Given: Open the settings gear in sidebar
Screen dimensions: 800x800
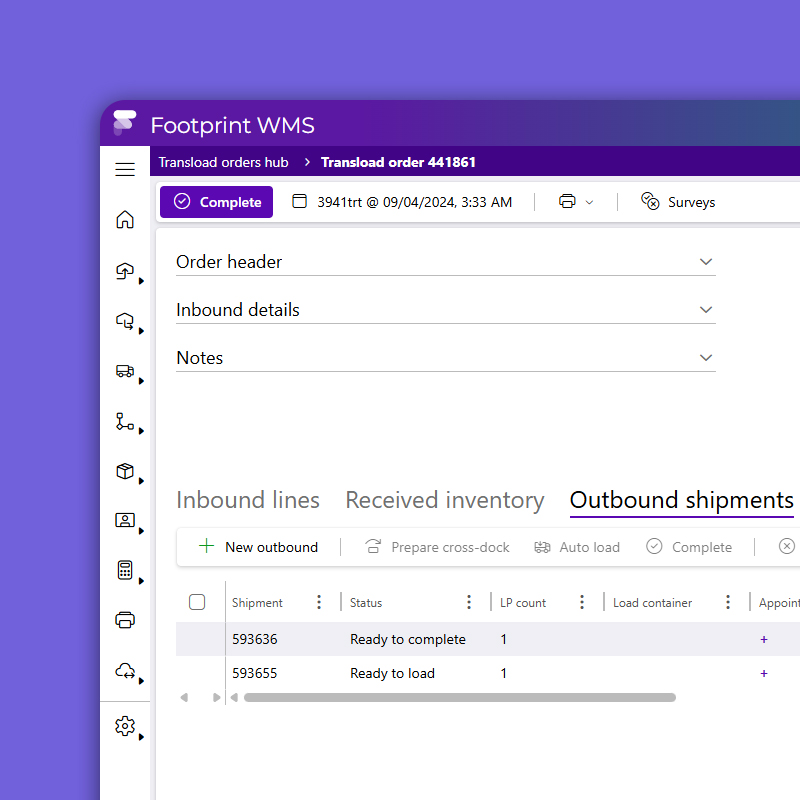Looking at the screenshot, I should 125,727.
